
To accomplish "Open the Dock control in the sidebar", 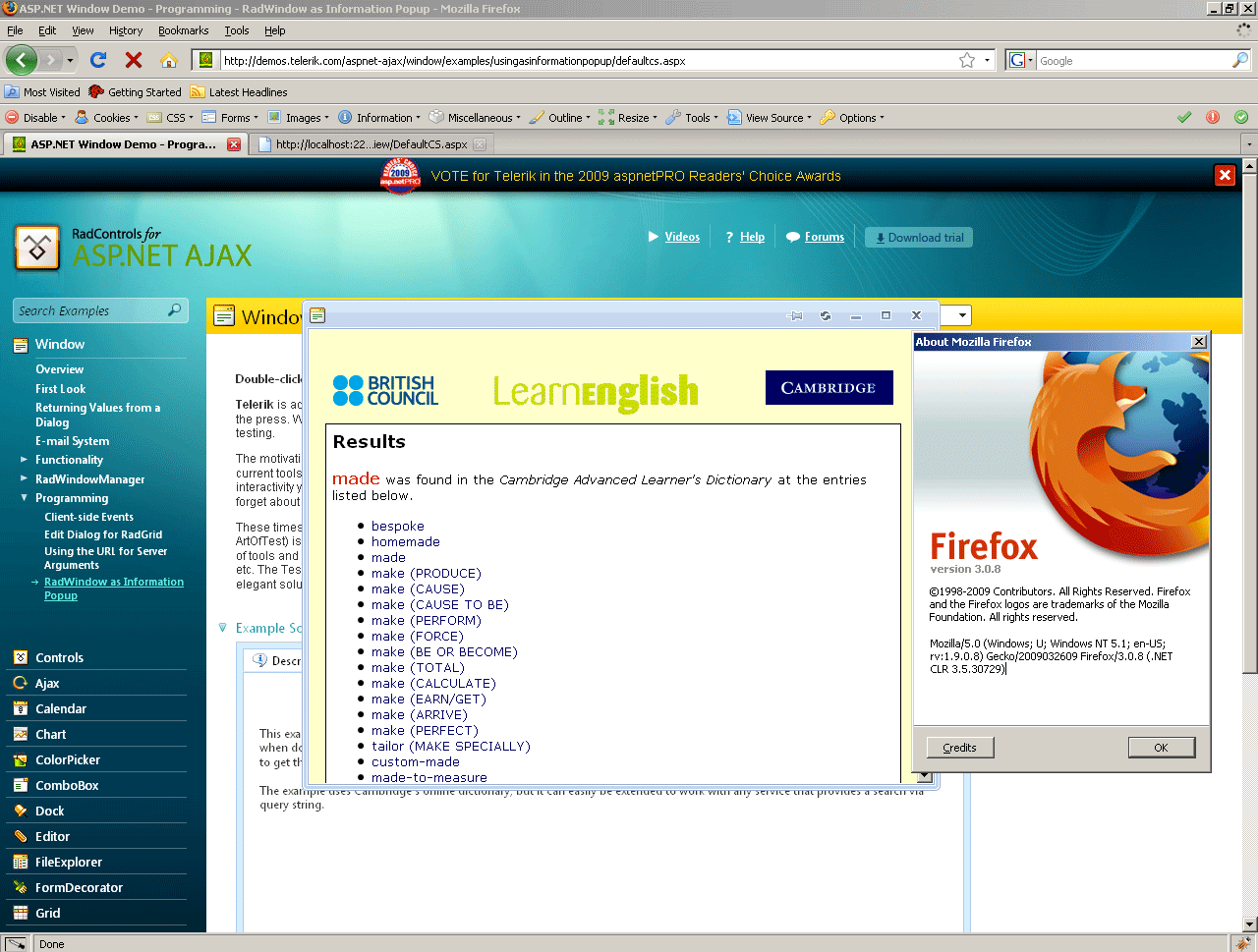I will [50, 812].
